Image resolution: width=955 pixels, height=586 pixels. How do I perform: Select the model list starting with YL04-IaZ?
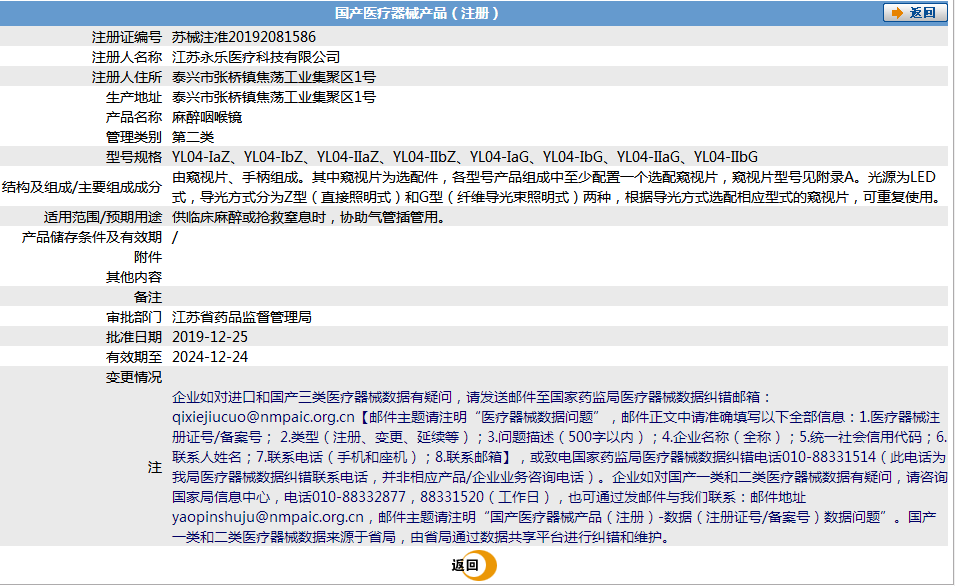(x=465, y=157)
